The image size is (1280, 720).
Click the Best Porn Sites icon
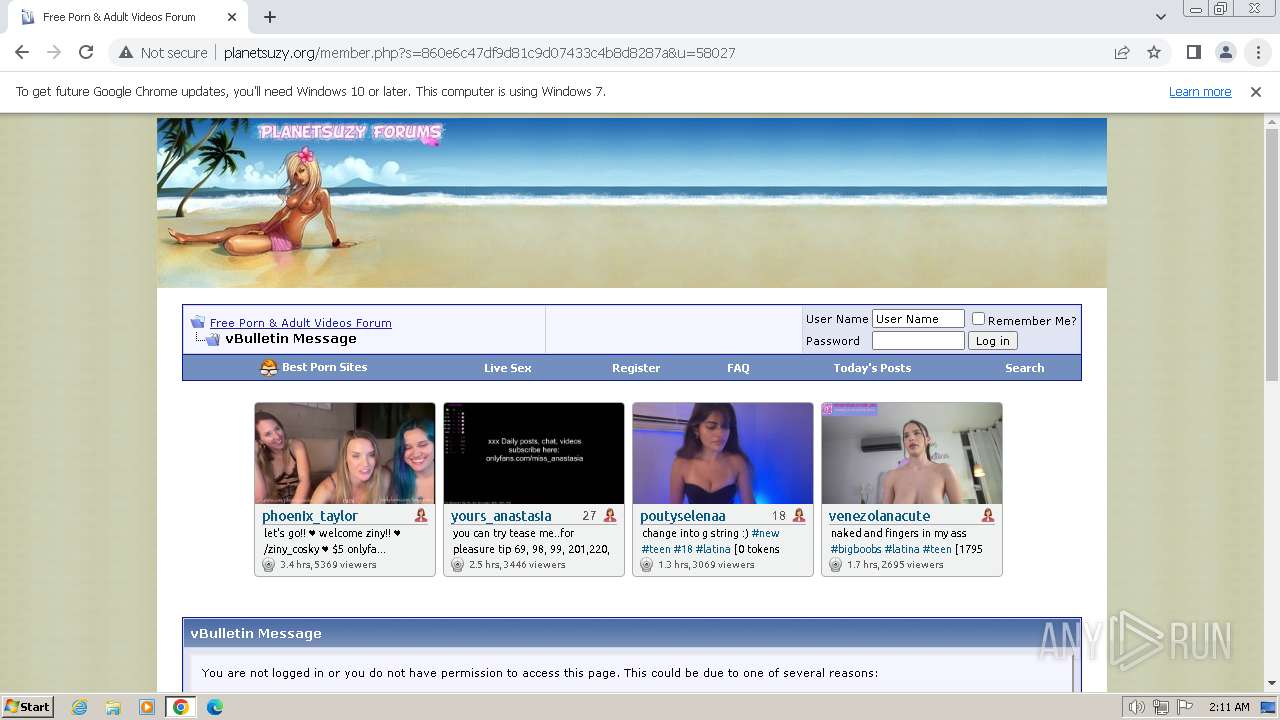pos(268,367)
